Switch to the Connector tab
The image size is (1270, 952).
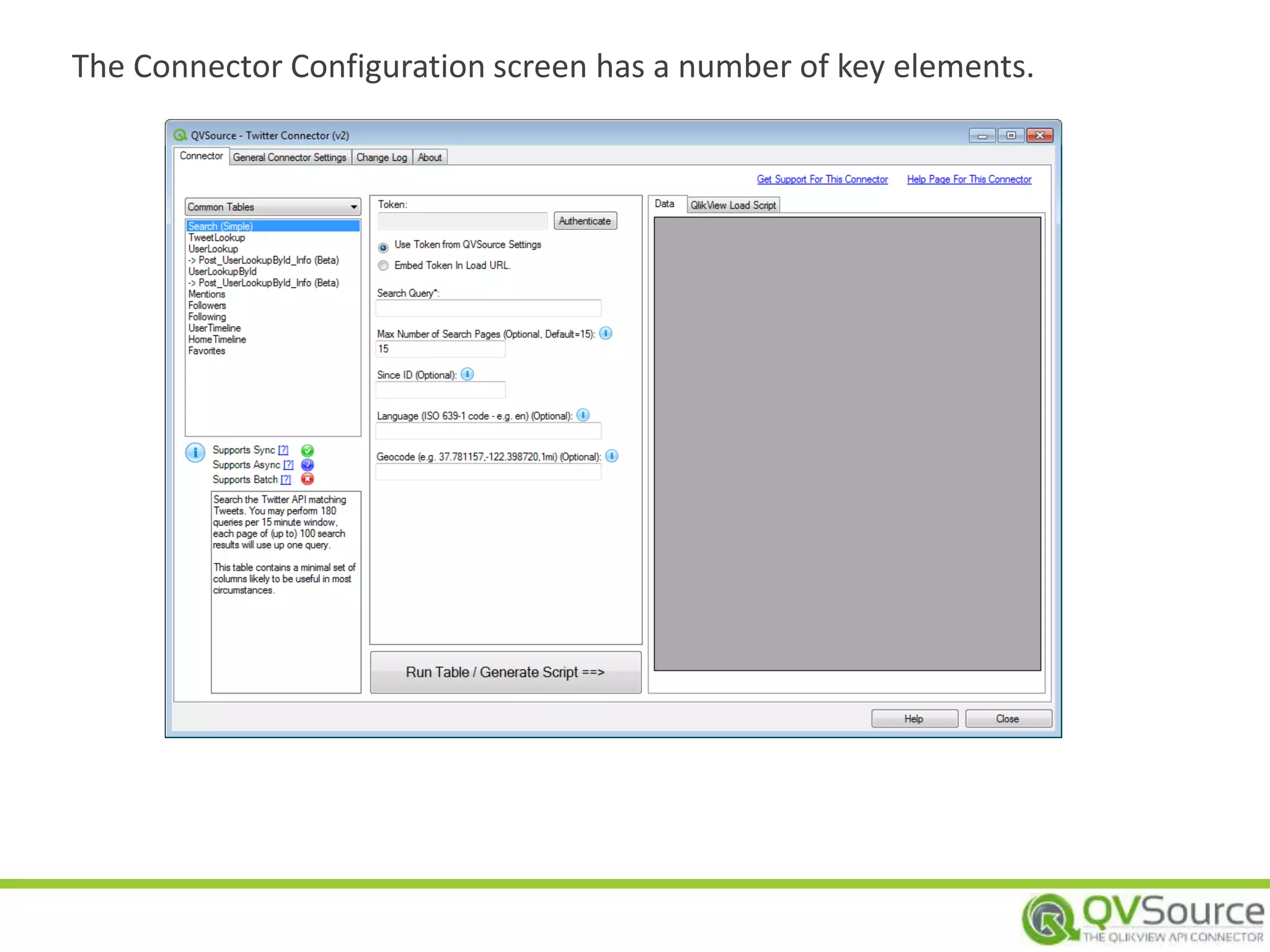[x=201, y=156]
